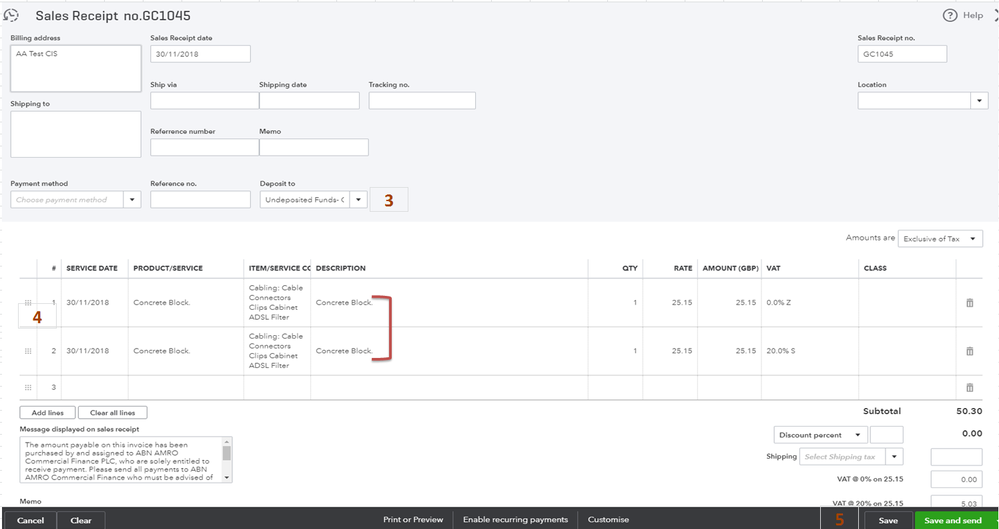Change the Amounts are tax setting dropdown
This screenshot has width=999, height=529.
[x=940, y=239]
